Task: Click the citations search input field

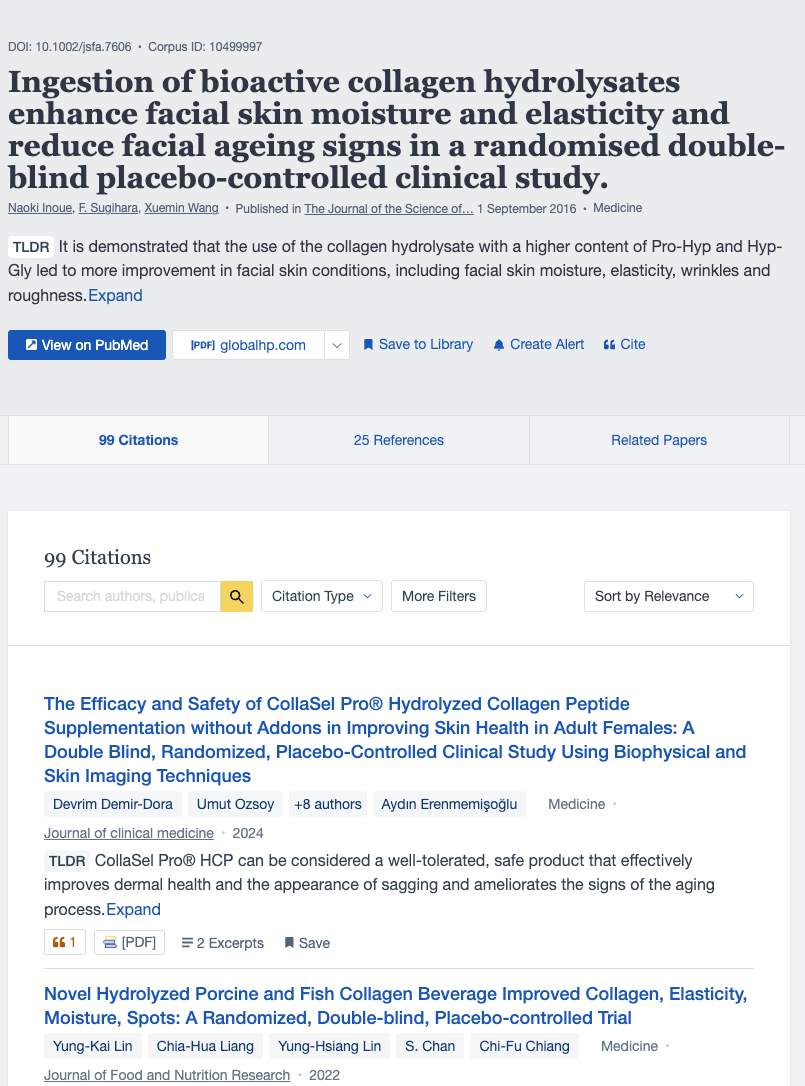Action: [132, 596]
